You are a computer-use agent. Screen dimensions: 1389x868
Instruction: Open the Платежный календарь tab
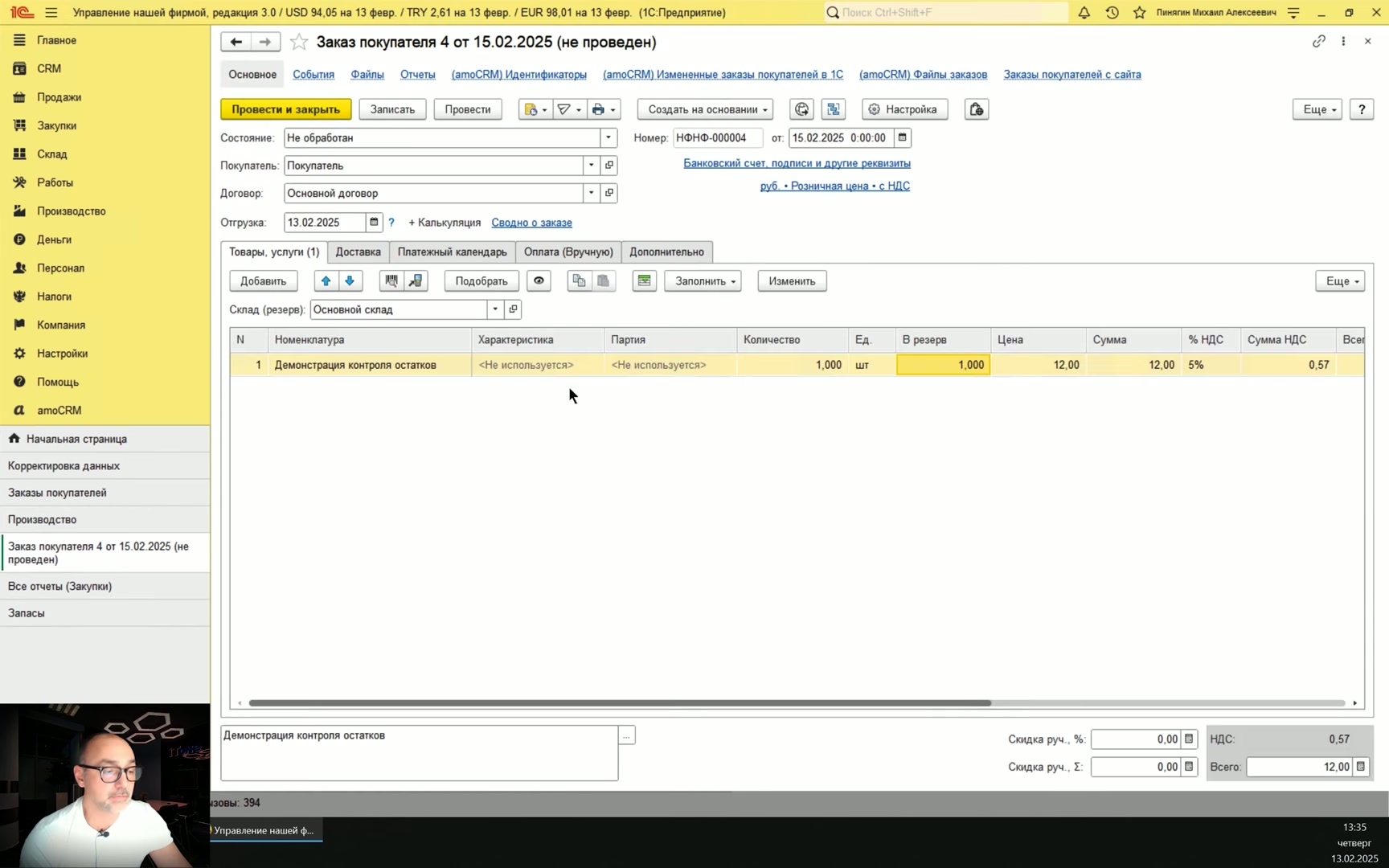453,252
